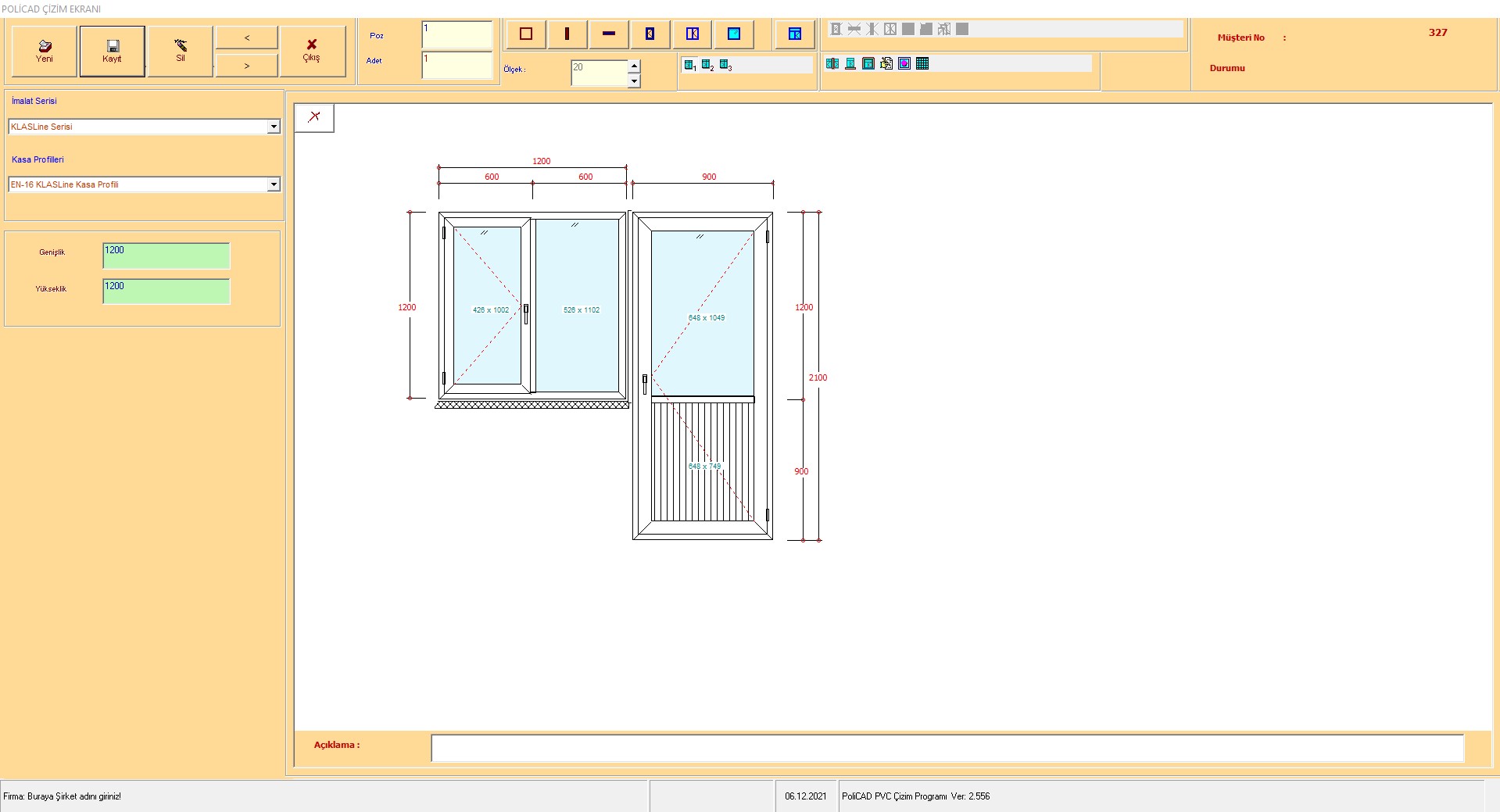
Task: Select the square frame (kasa) tool
Action: pos(526,34)
